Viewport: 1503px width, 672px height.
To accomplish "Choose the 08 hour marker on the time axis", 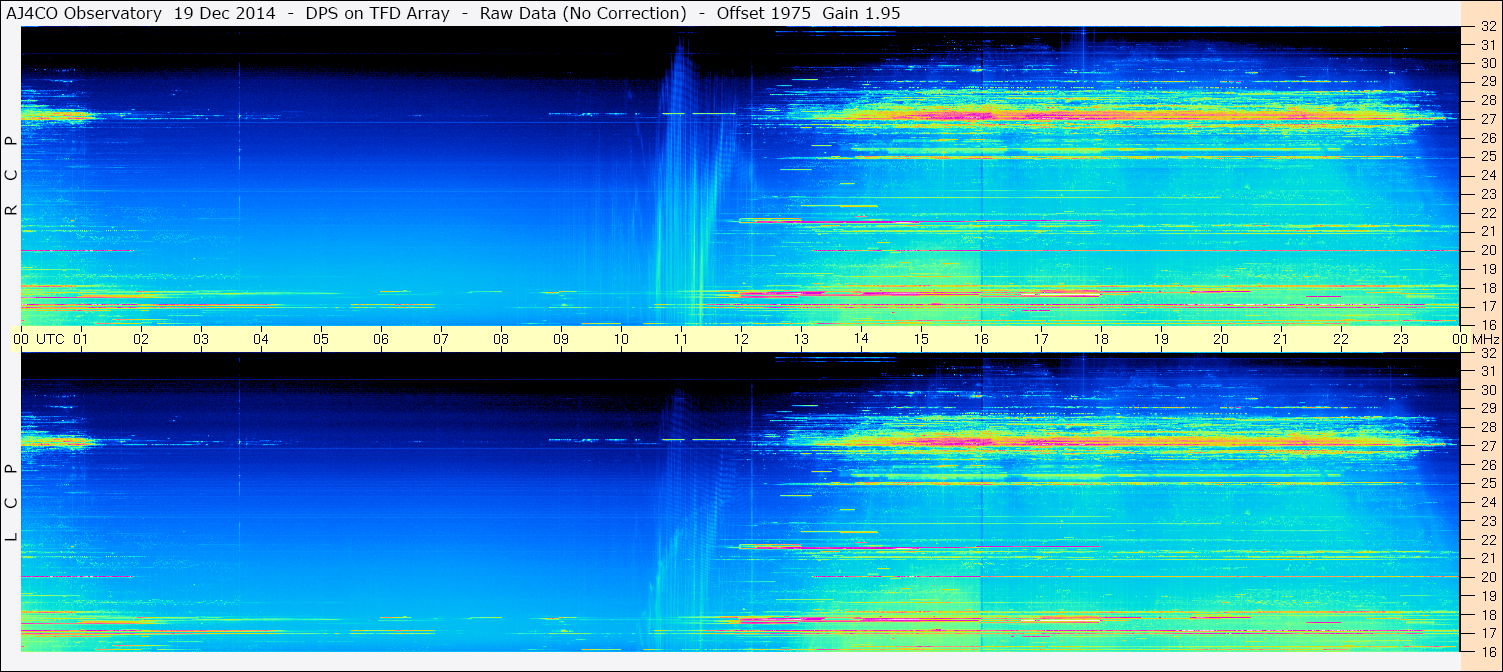I will click(501, 339).
